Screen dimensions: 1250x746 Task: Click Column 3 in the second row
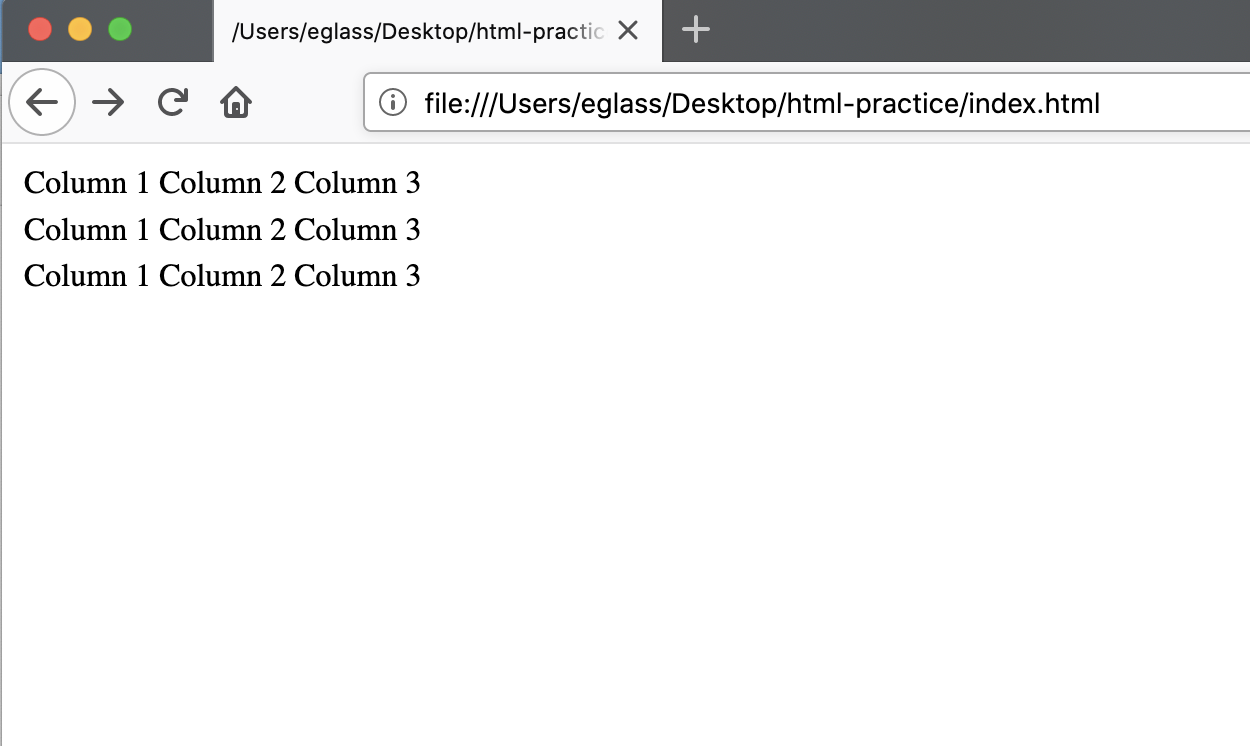click(357, 230)
